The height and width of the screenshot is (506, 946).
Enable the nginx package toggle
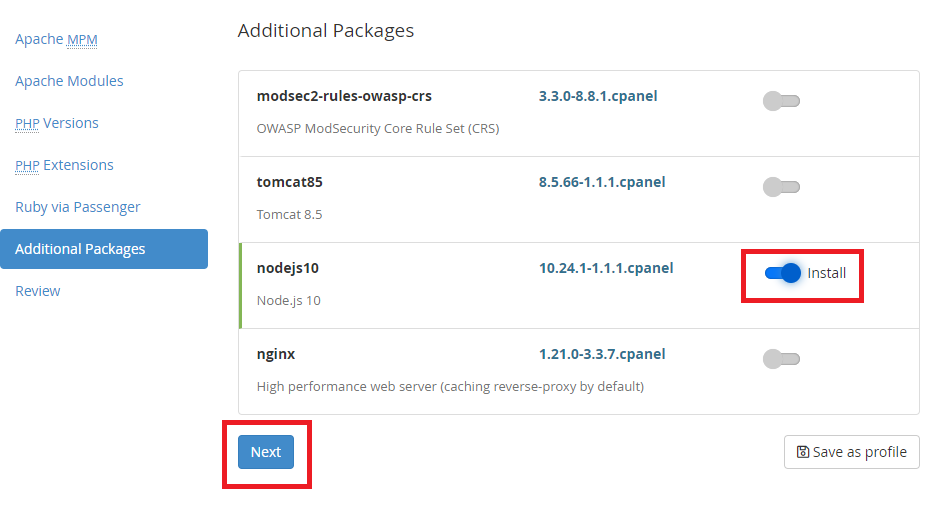(781, 359)
